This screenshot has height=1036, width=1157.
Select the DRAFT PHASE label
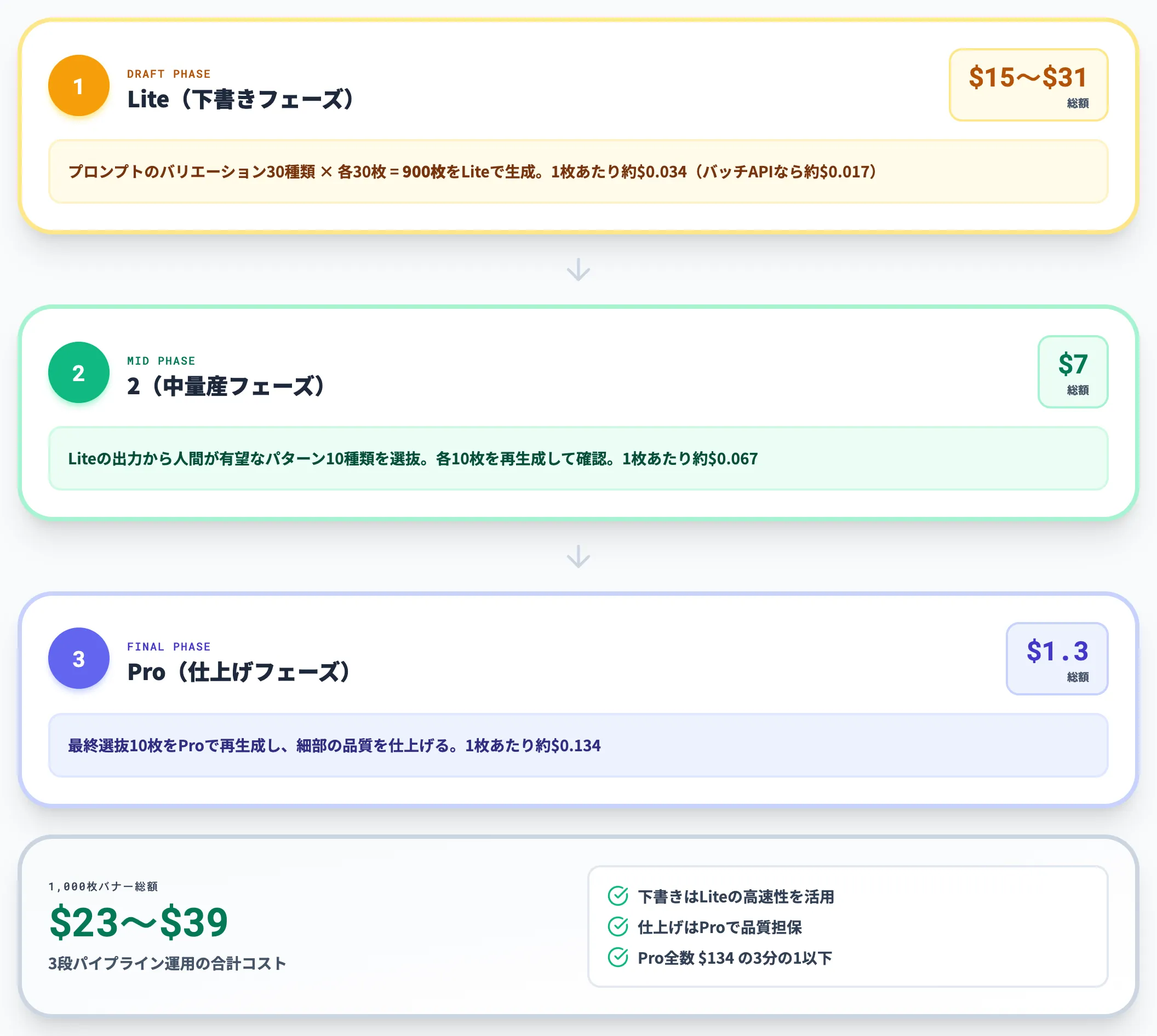[x=169, y=74]
